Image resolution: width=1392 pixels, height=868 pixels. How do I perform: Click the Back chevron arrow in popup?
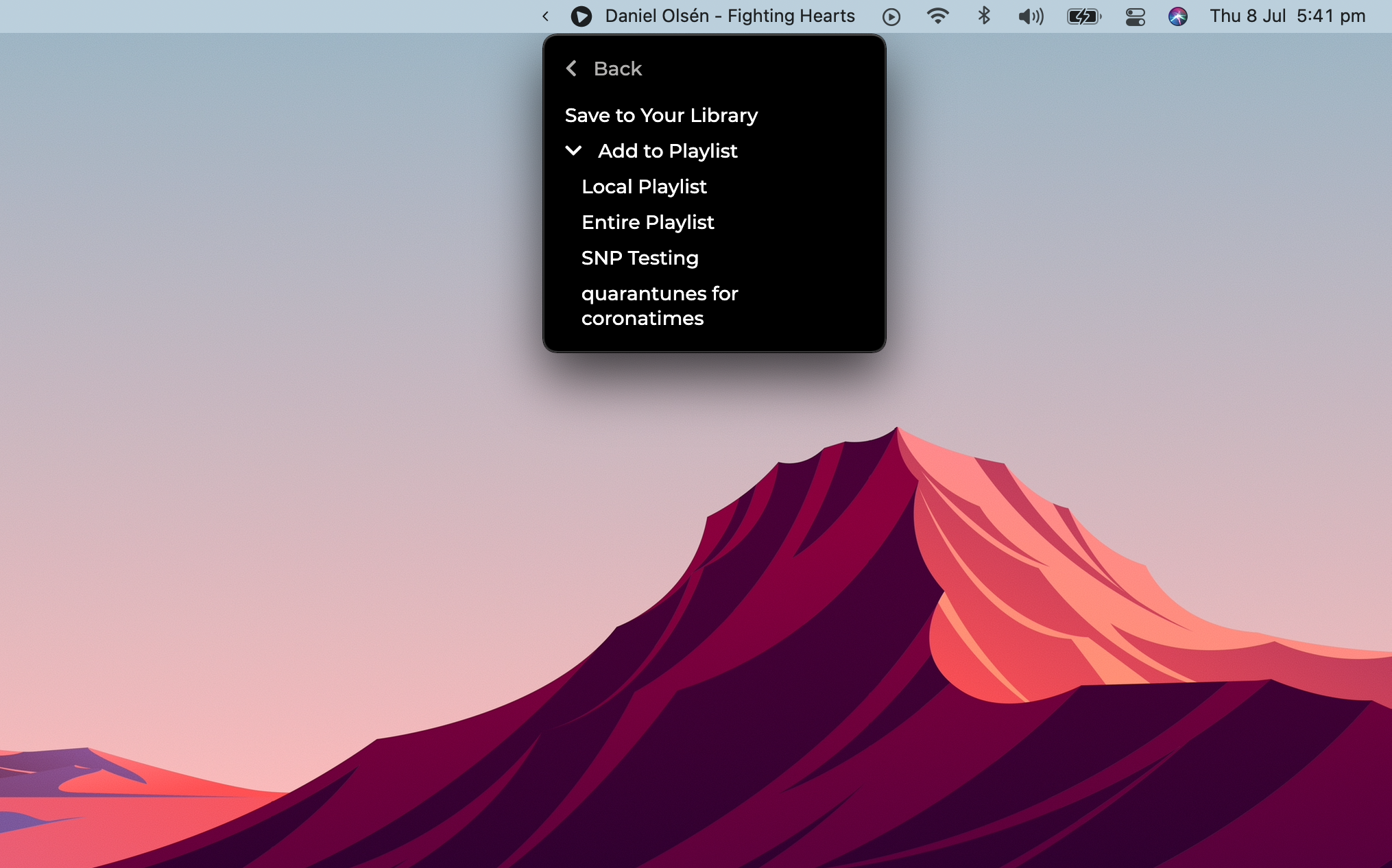pos(571,69)
